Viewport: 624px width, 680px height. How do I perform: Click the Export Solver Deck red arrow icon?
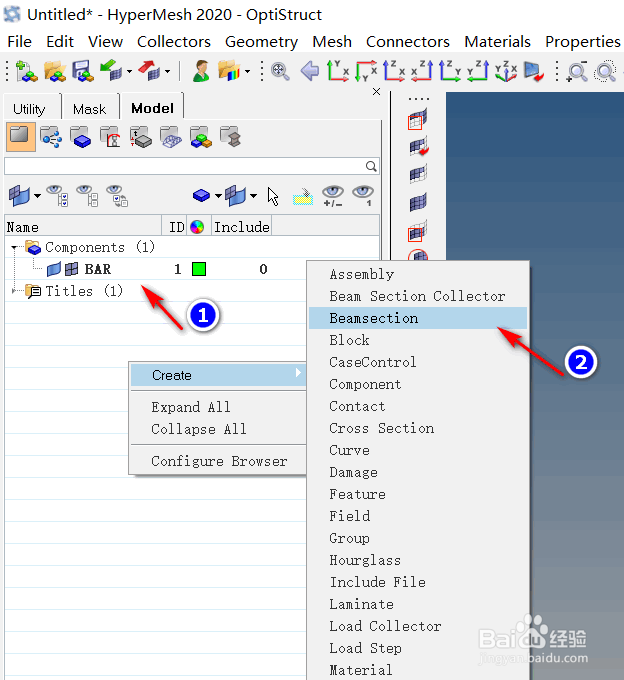click(149, 71)
